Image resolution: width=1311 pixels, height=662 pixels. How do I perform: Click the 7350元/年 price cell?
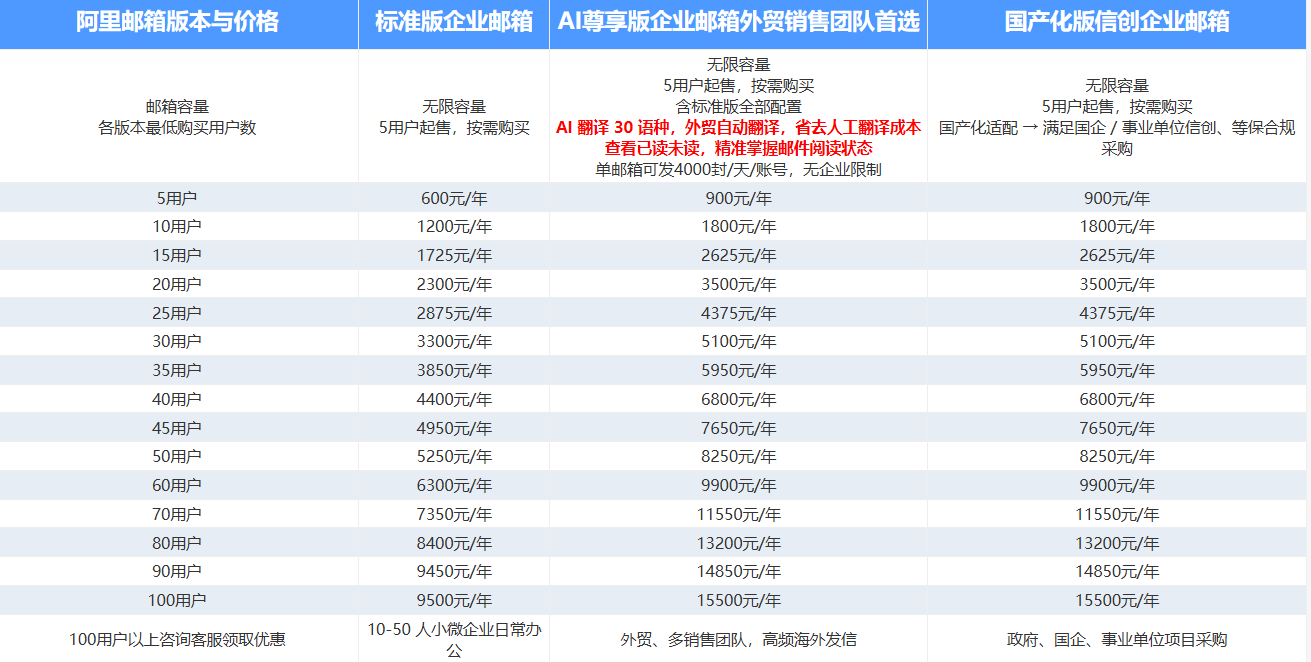pos(454,515)
